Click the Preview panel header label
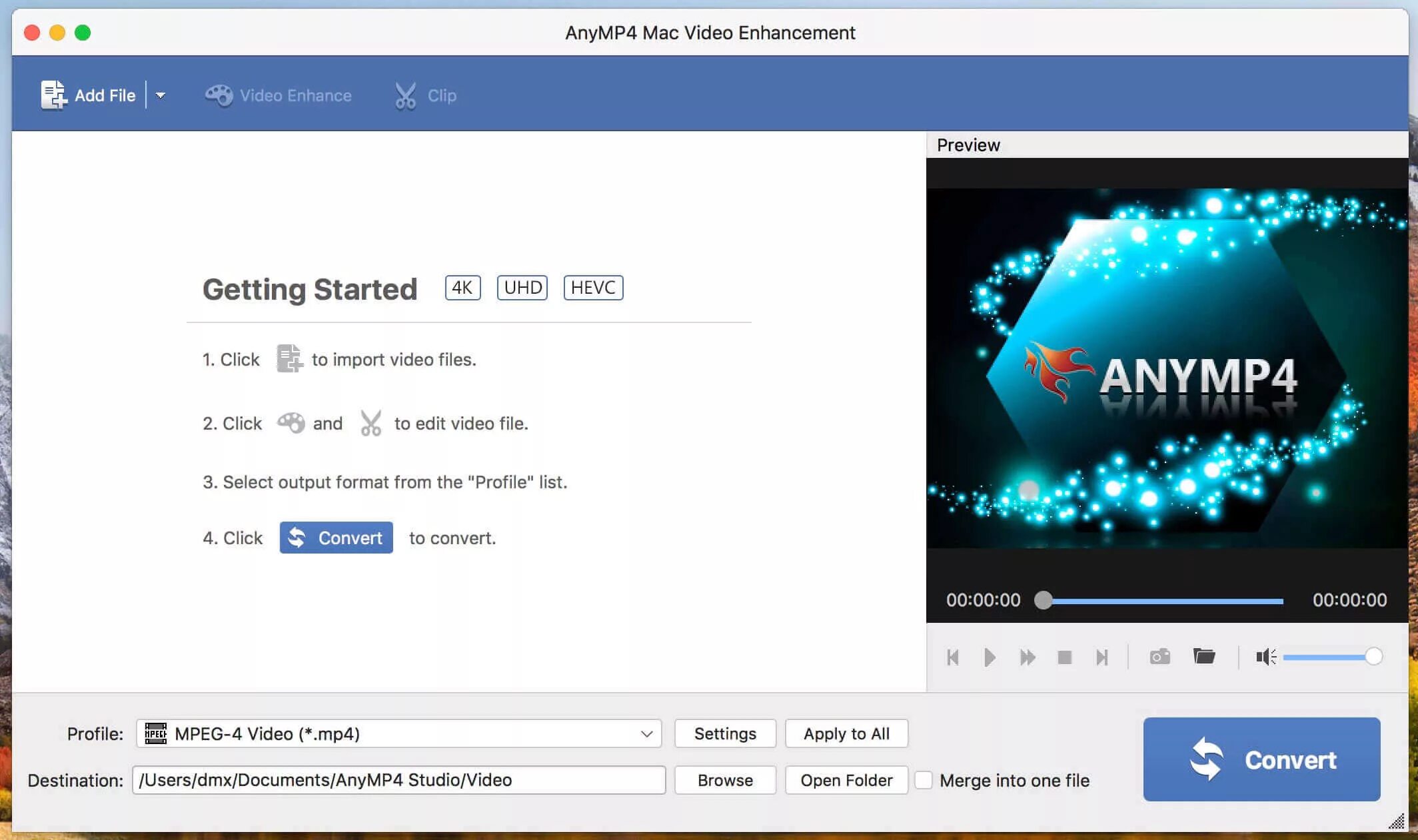 pos(968,145)
